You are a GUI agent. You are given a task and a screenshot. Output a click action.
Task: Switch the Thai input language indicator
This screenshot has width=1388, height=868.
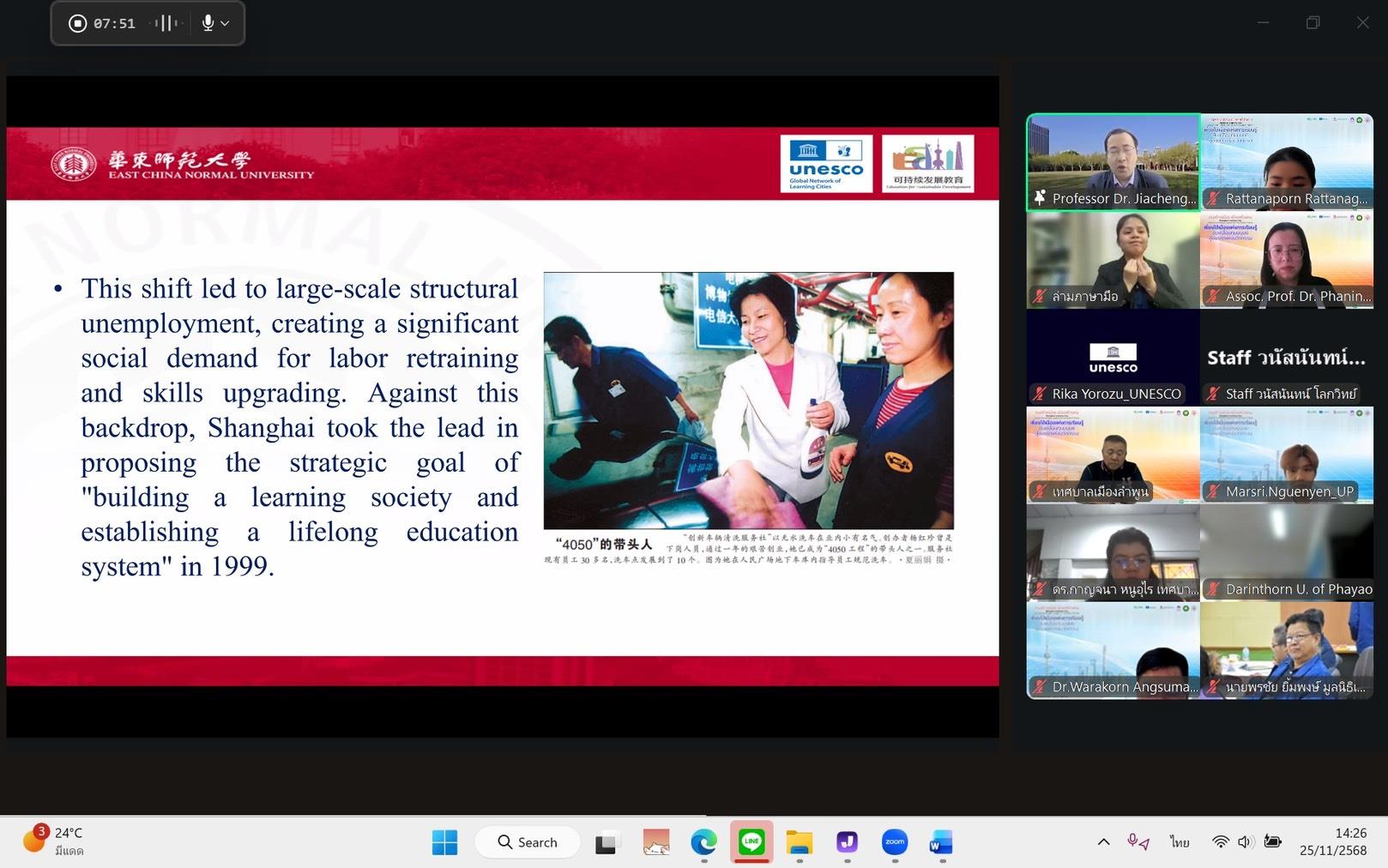1180,842
